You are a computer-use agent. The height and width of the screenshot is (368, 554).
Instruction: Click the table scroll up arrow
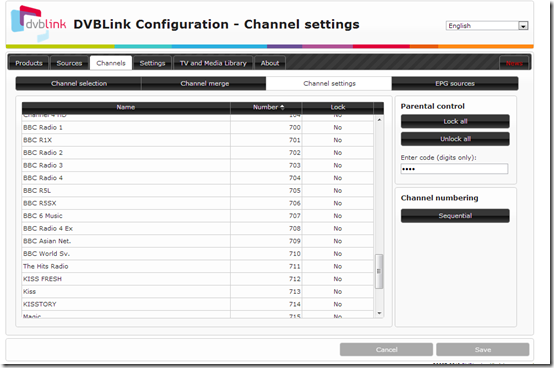(379, 120)
